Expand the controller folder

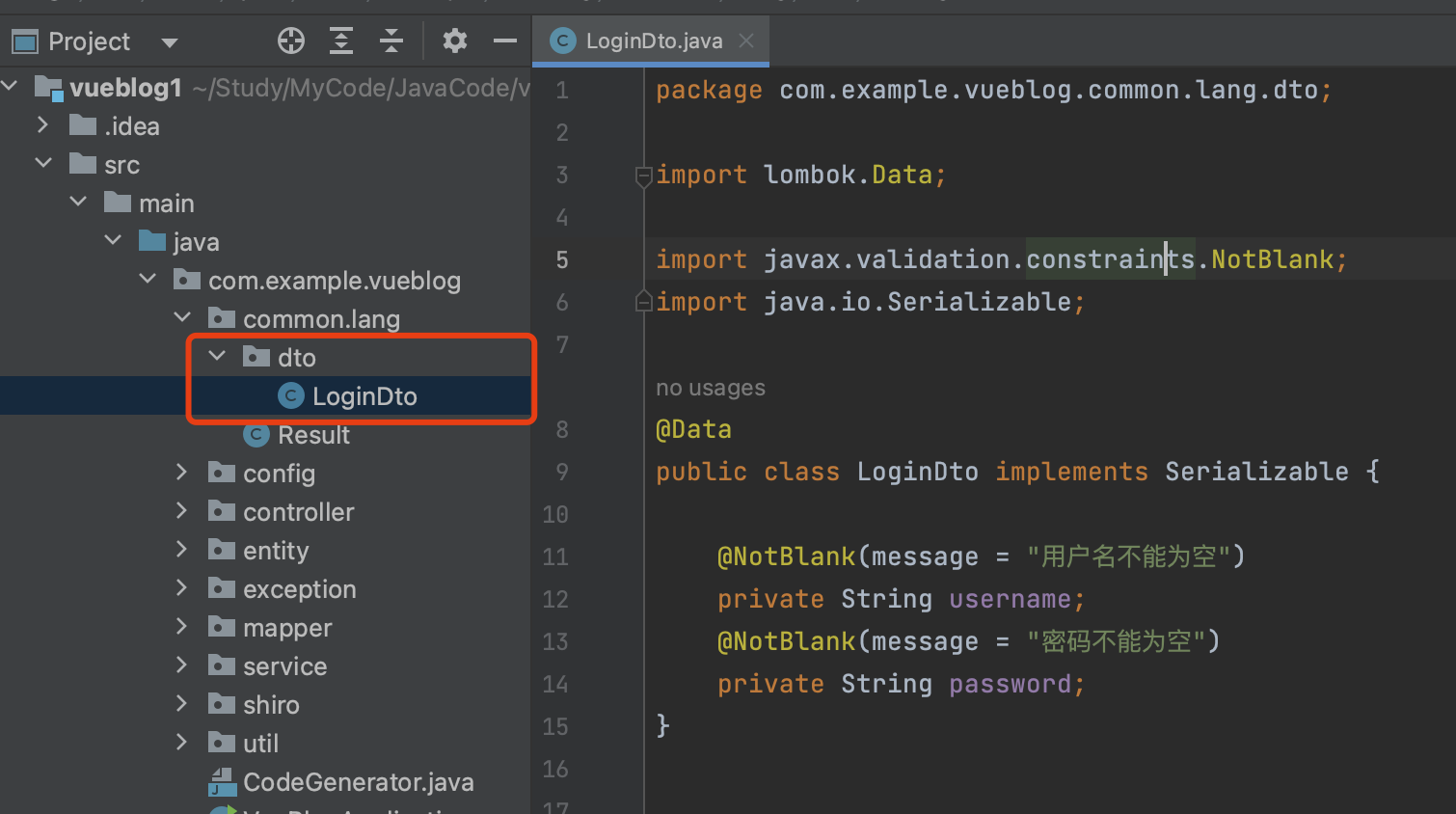(181, 511)
